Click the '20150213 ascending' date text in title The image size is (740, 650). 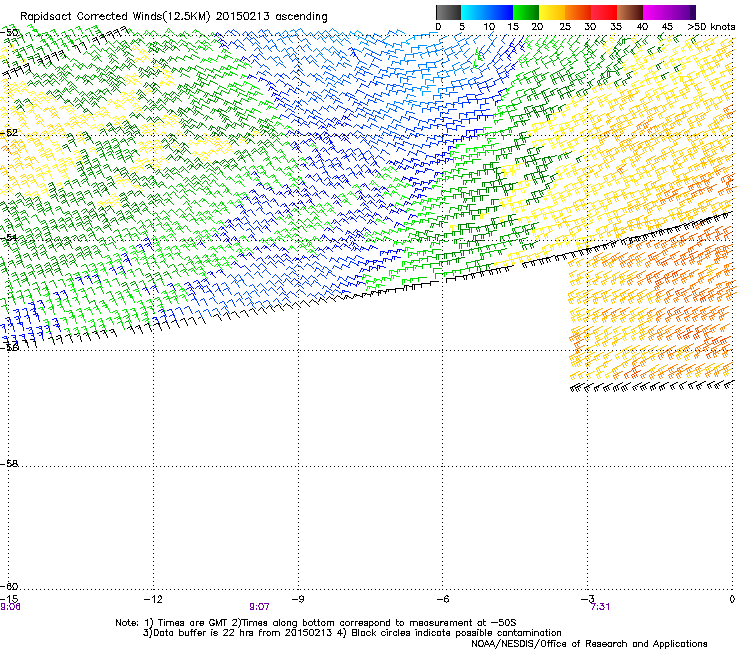[271, 17]
